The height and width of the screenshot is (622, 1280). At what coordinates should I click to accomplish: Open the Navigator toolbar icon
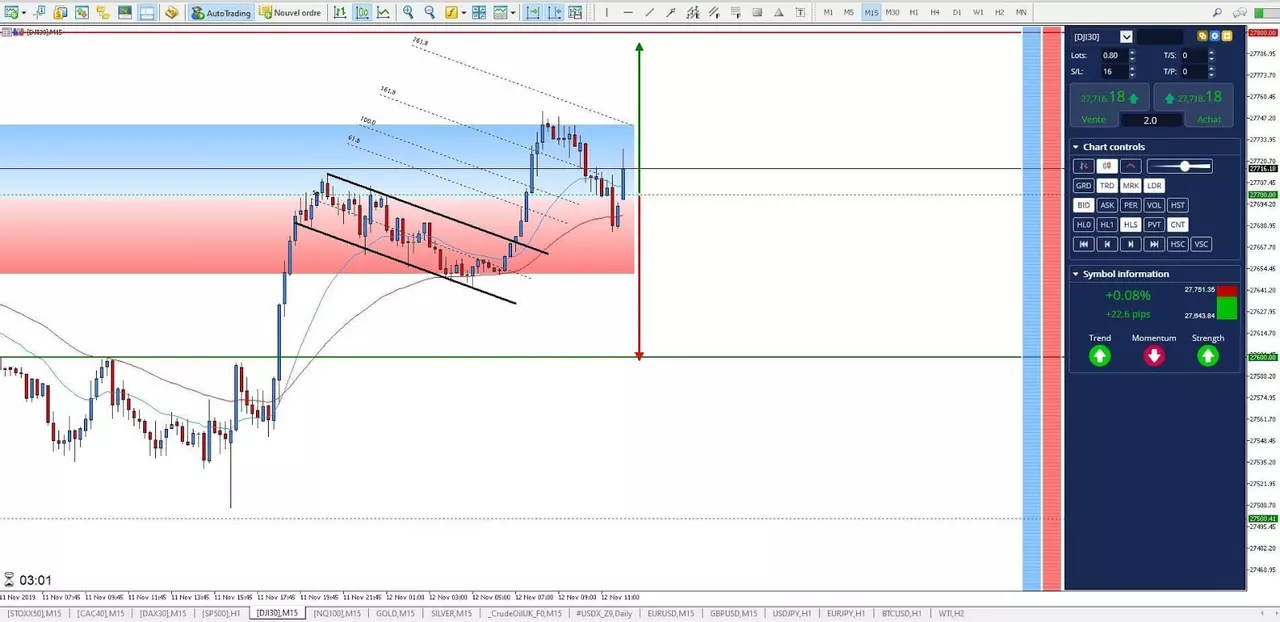pyautogui.click(x=103, y=13)
